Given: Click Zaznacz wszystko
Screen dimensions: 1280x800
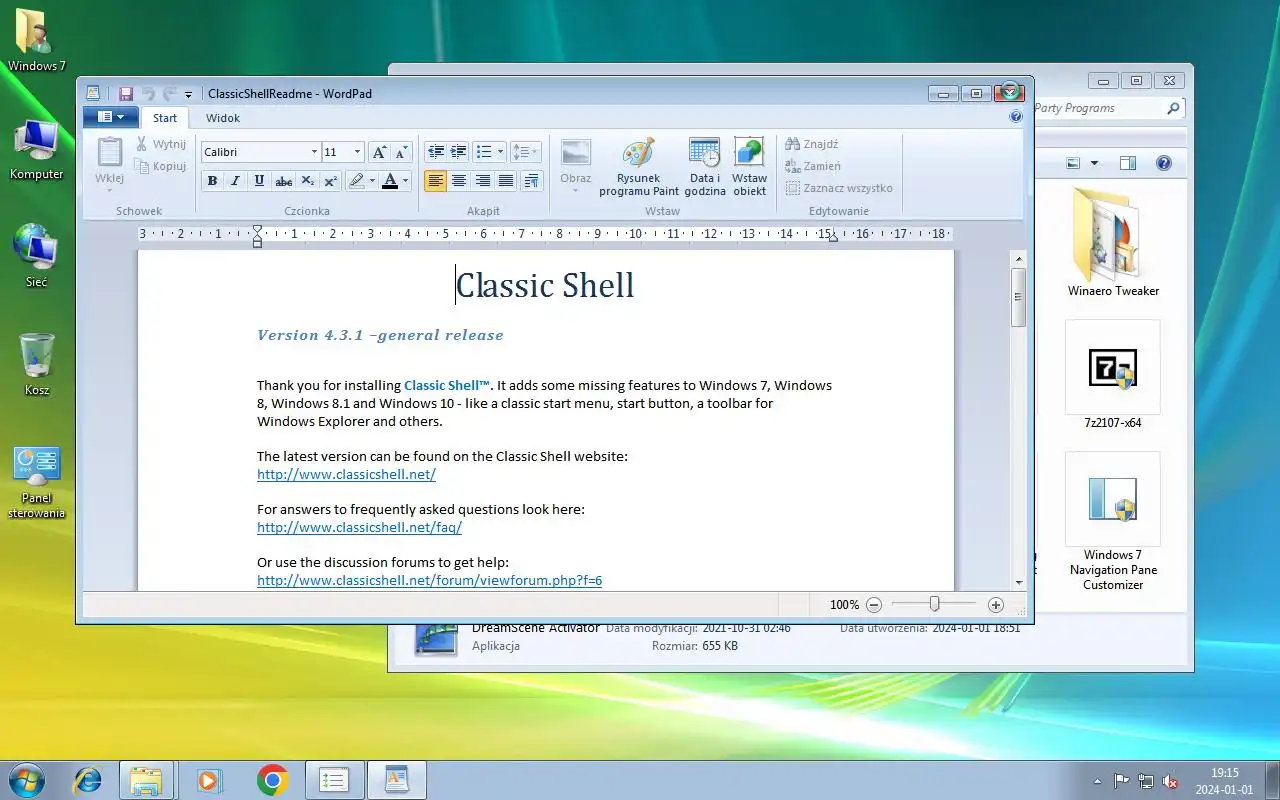Looking at the screenshot, I should (x=839, y=188).
